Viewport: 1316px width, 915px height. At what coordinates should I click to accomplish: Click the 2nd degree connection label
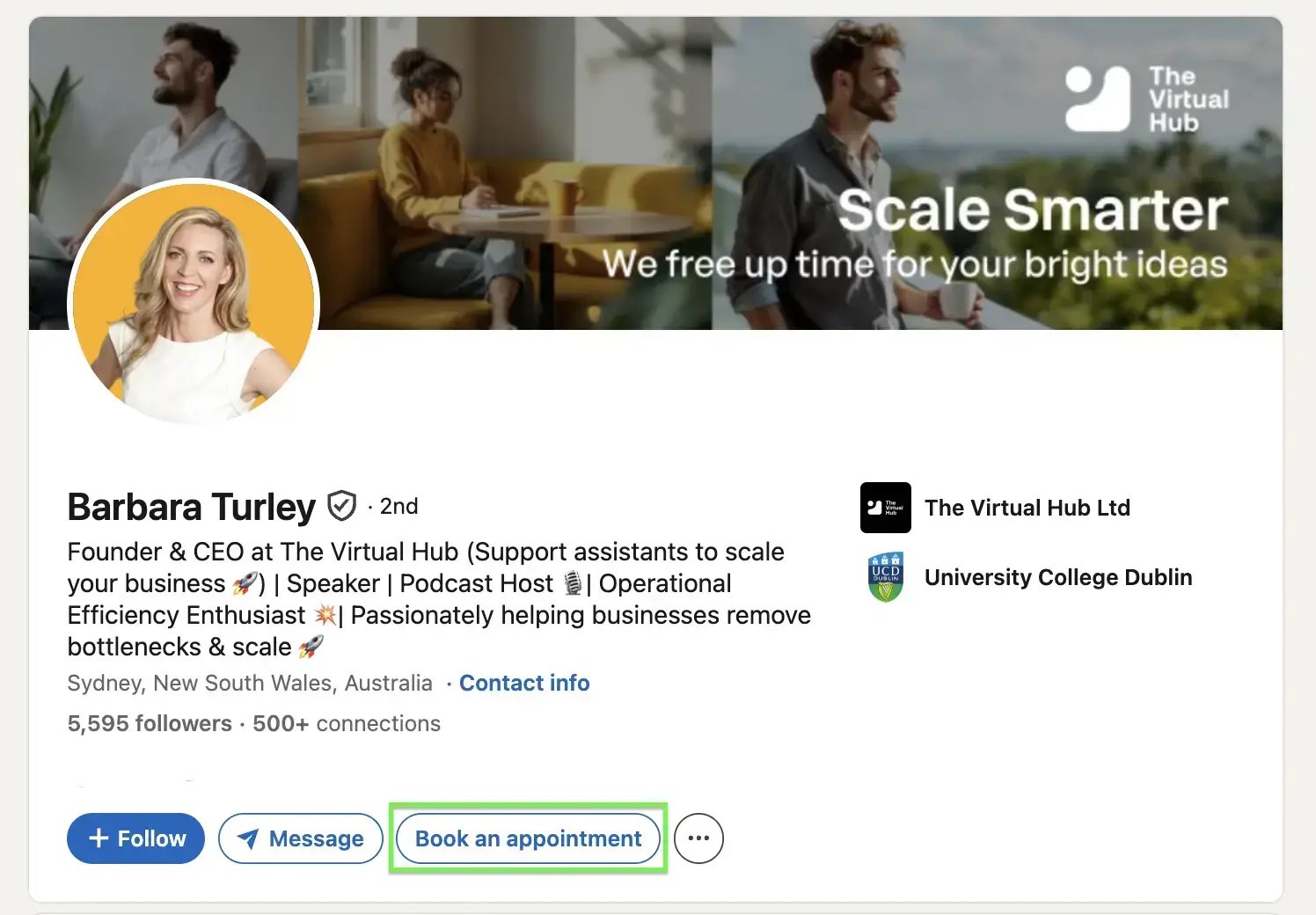(398, 506)
